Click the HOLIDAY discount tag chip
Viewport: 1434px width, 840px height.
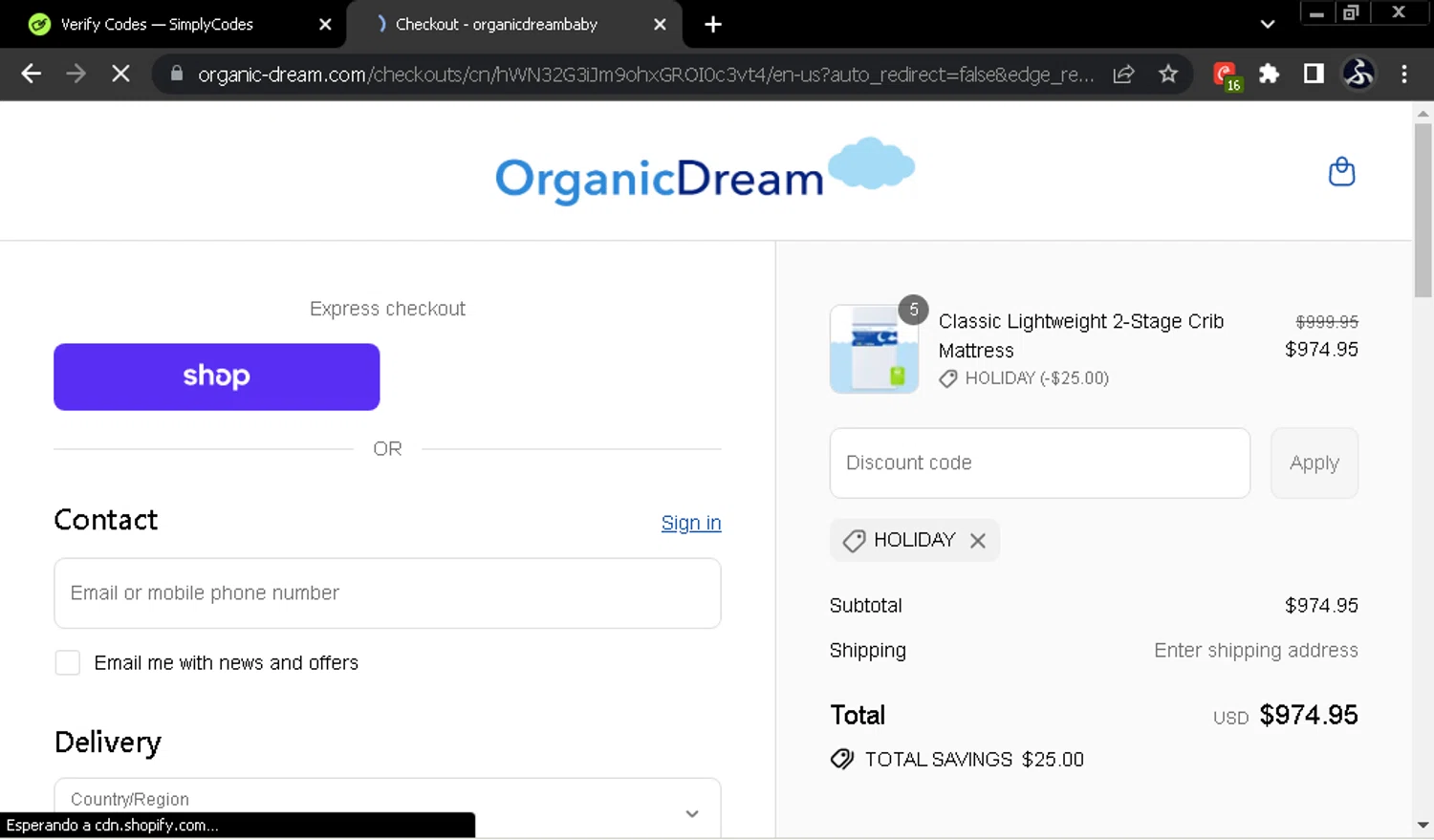pos(914,540)
